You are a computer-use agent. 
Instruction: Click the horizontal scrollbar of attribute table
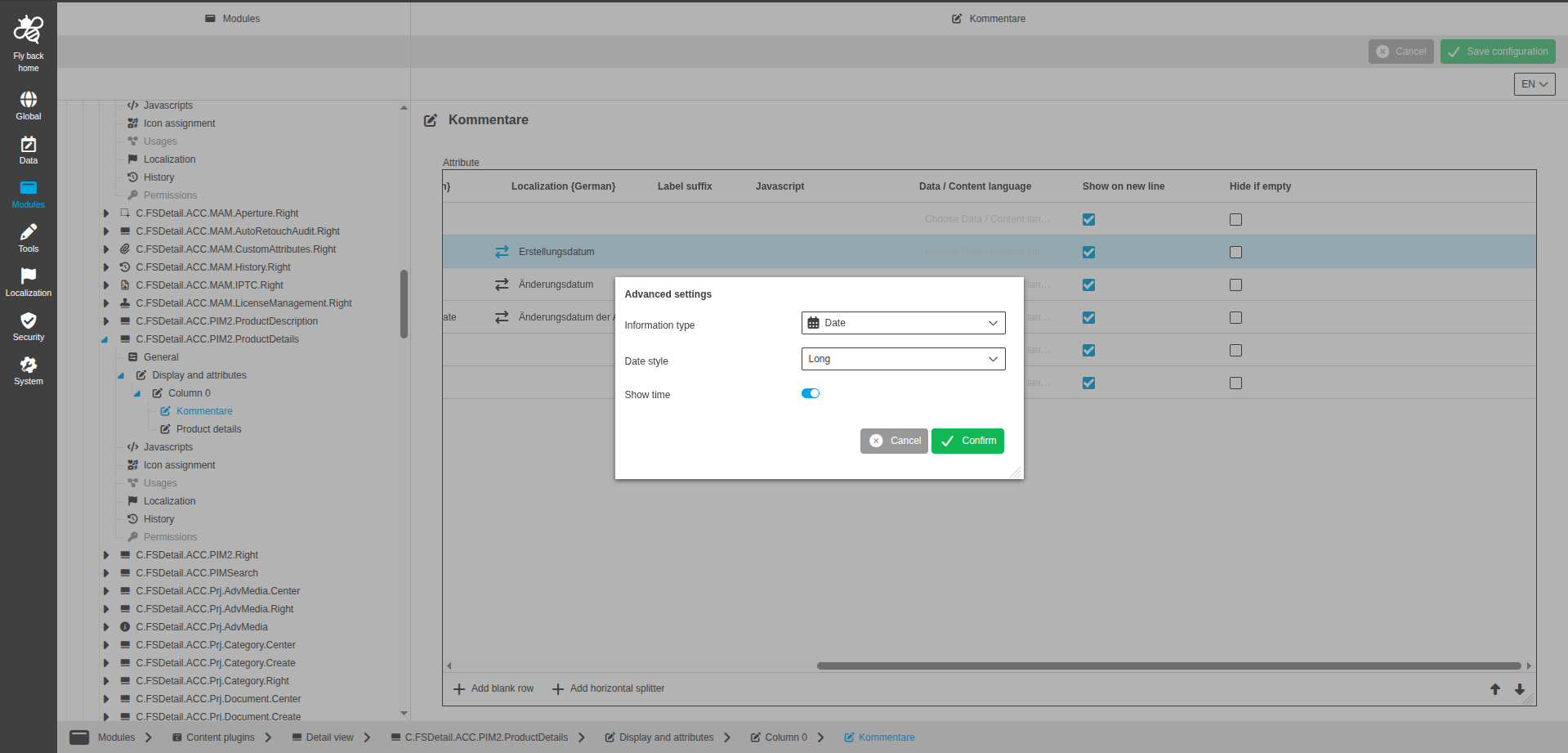click(1168, 666)
